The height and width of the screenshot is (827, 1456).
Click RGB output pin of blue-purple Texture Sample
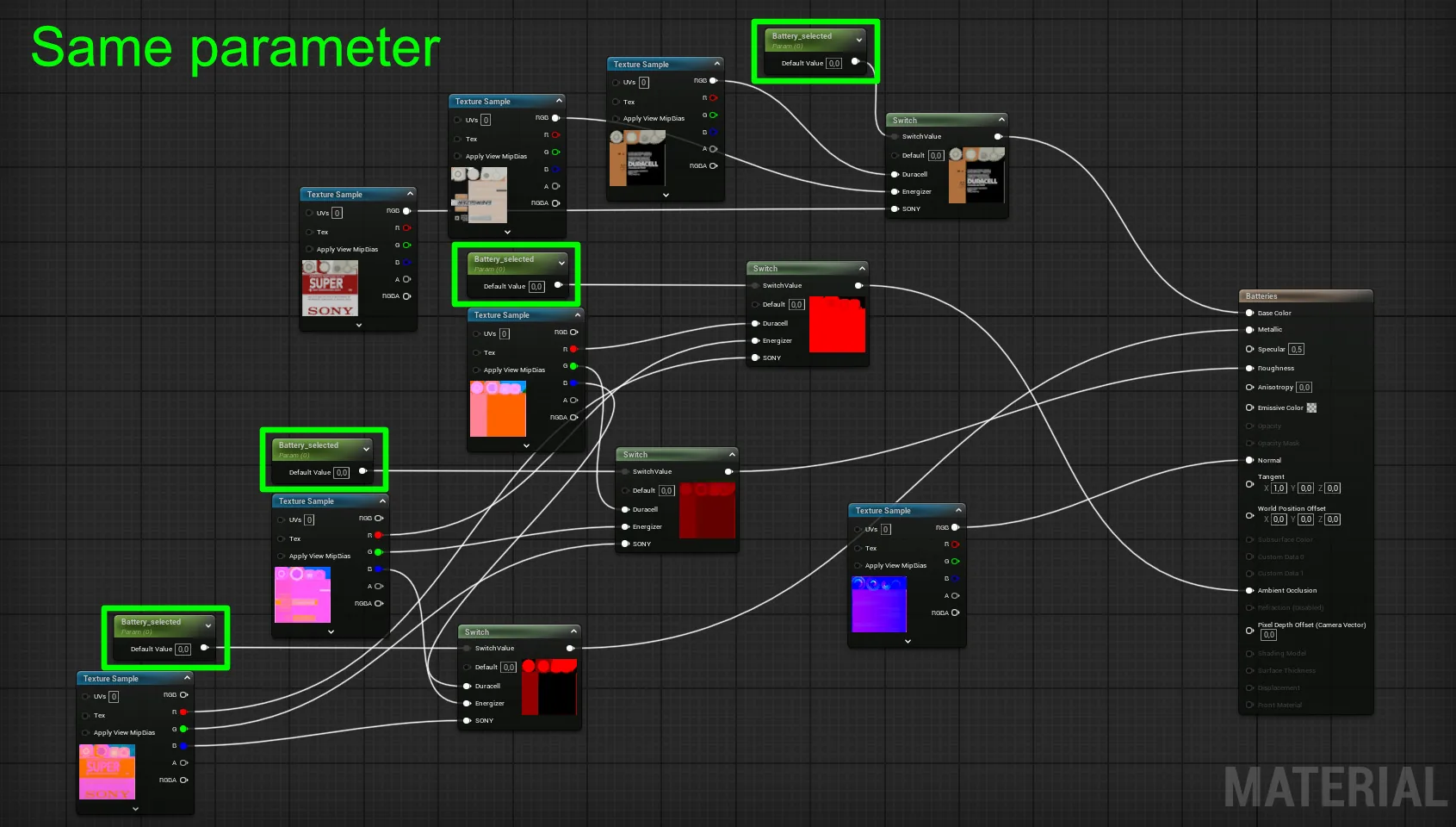(x=955, y=527)
